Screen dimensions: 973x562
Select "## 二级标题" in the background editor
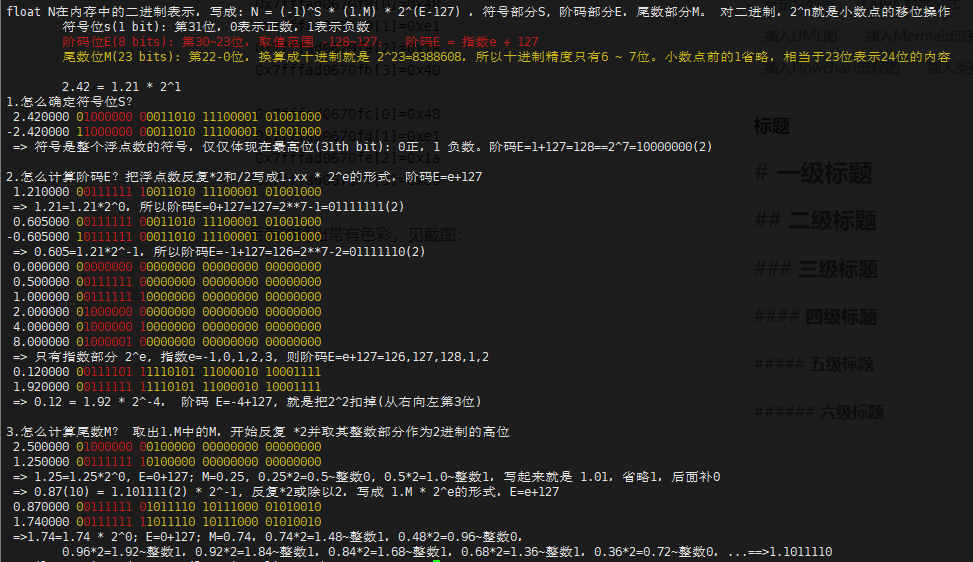tap(815, 221)
